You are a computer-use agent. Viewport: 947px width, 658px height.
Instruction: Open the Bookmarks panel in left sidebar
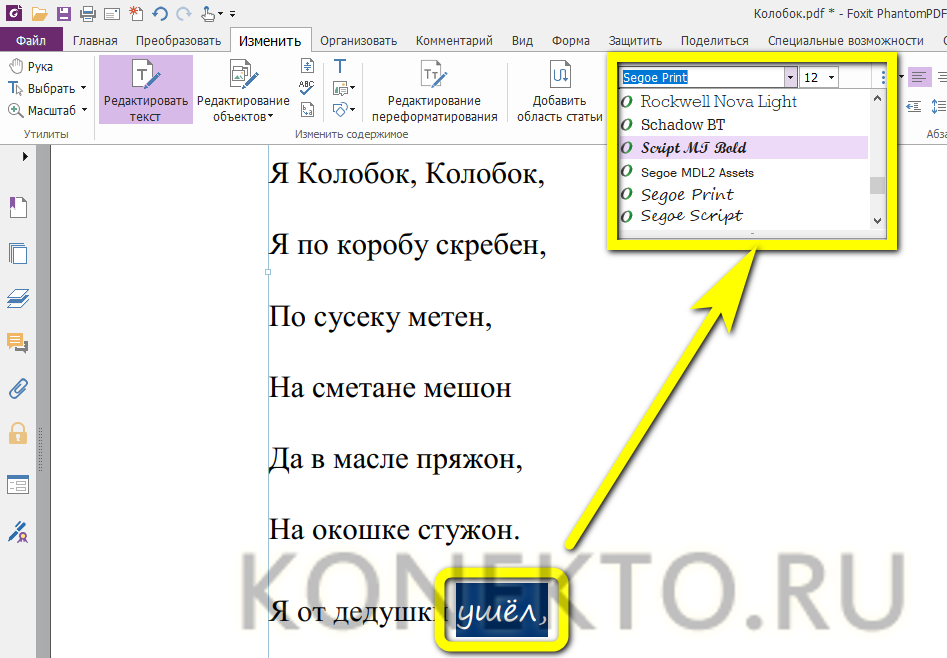(x=18, y=207)
